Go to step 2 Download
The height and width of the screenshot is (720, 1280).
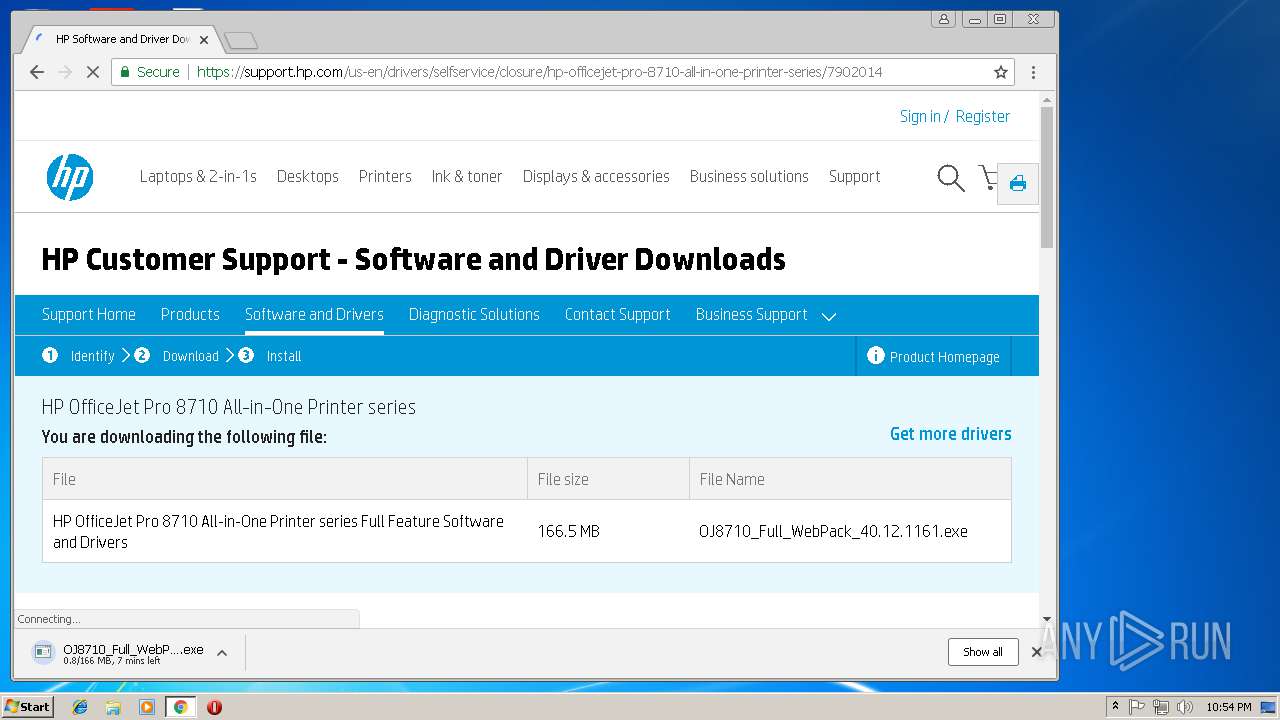(177, 356)
